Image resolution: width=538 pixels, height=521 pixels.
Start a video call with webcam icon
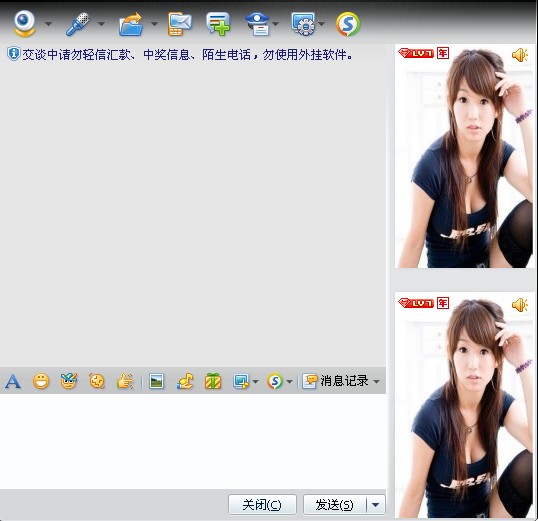tap(25, 23)
